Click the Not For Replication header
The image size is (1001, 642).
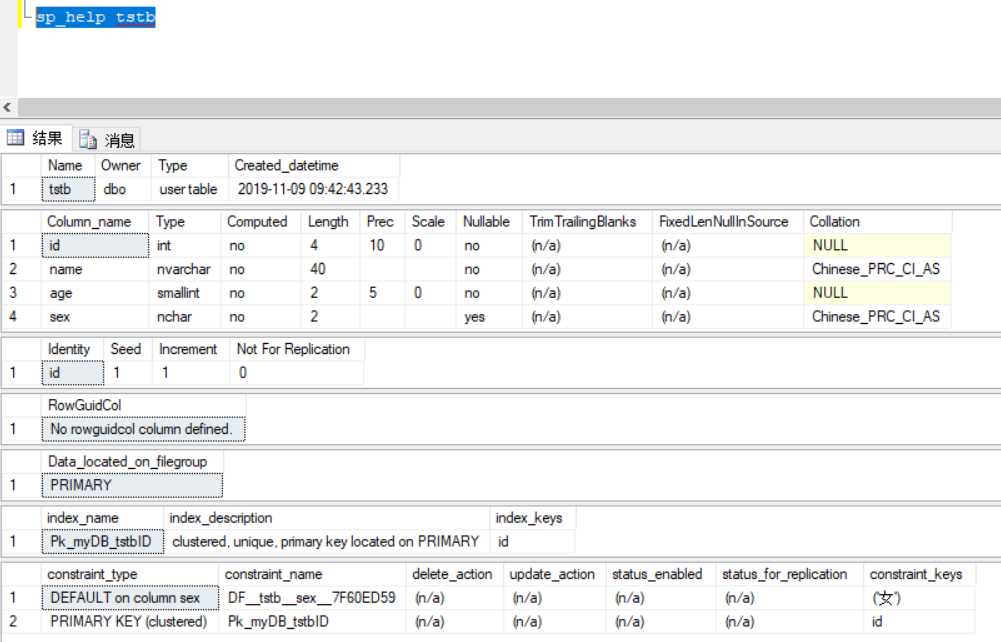[x=296, y=350]
